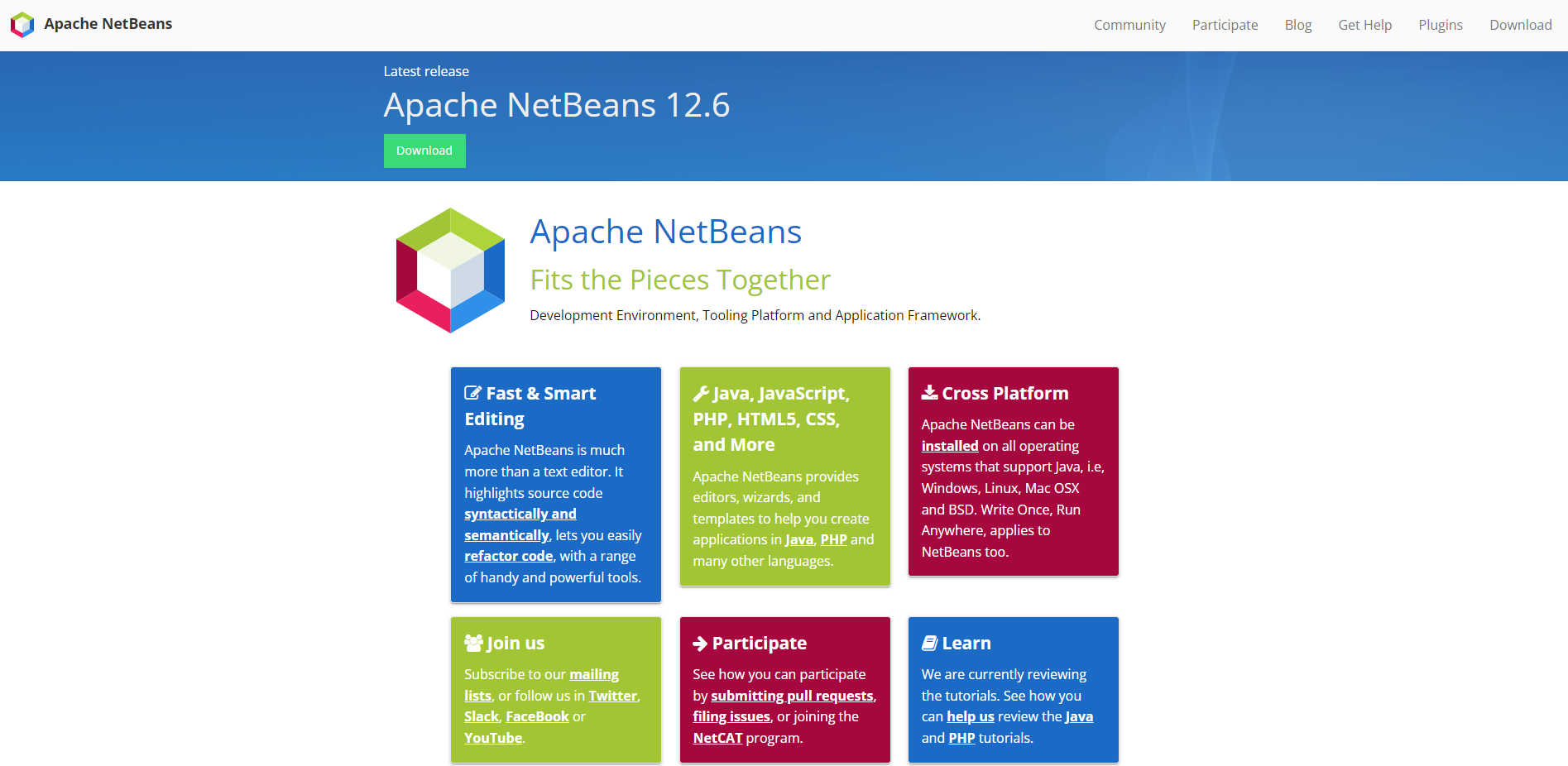Image resolution: width=1568 pixels, height=766 pixels.
Task: Open the Java tutorials link in Learn card
Action: pos(1079,716)
